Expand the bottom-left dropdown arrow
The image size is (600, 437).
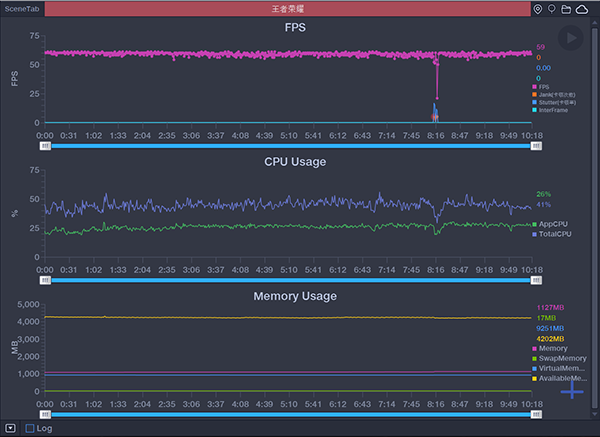pos(10,428)
